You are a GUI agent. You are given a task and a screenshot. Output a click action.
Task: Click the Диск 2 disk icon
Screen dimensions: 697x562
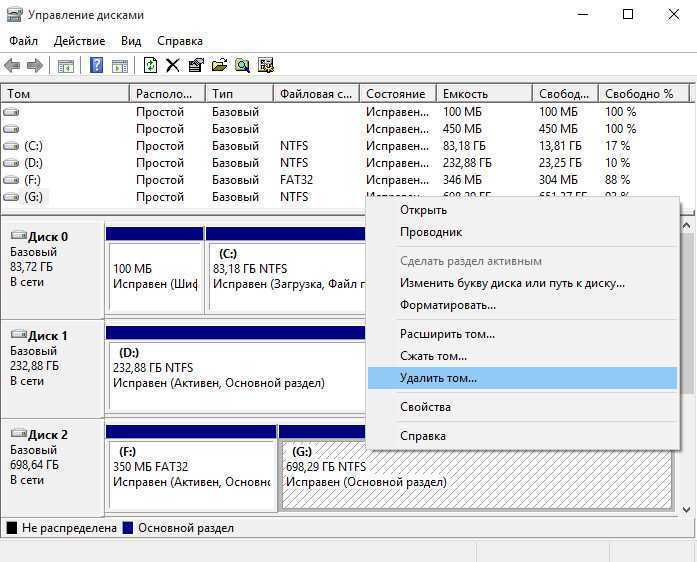pyautogui.click(x=19, y=433)
